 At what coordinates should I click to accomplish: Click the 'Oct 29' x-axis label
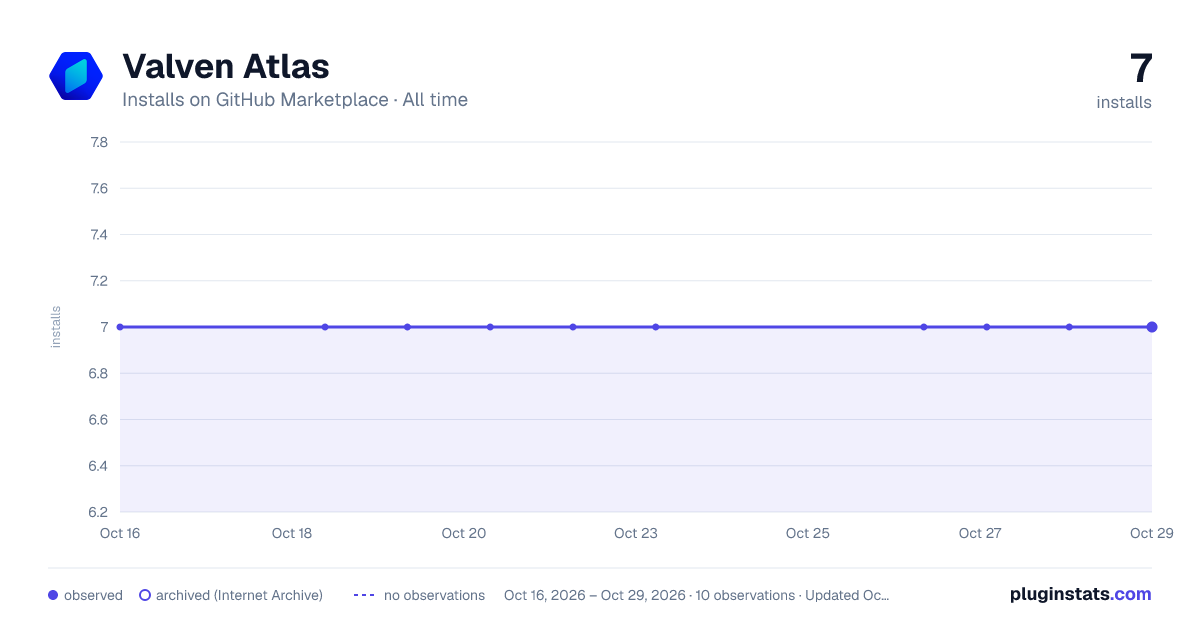click(x=1152, y=533)
